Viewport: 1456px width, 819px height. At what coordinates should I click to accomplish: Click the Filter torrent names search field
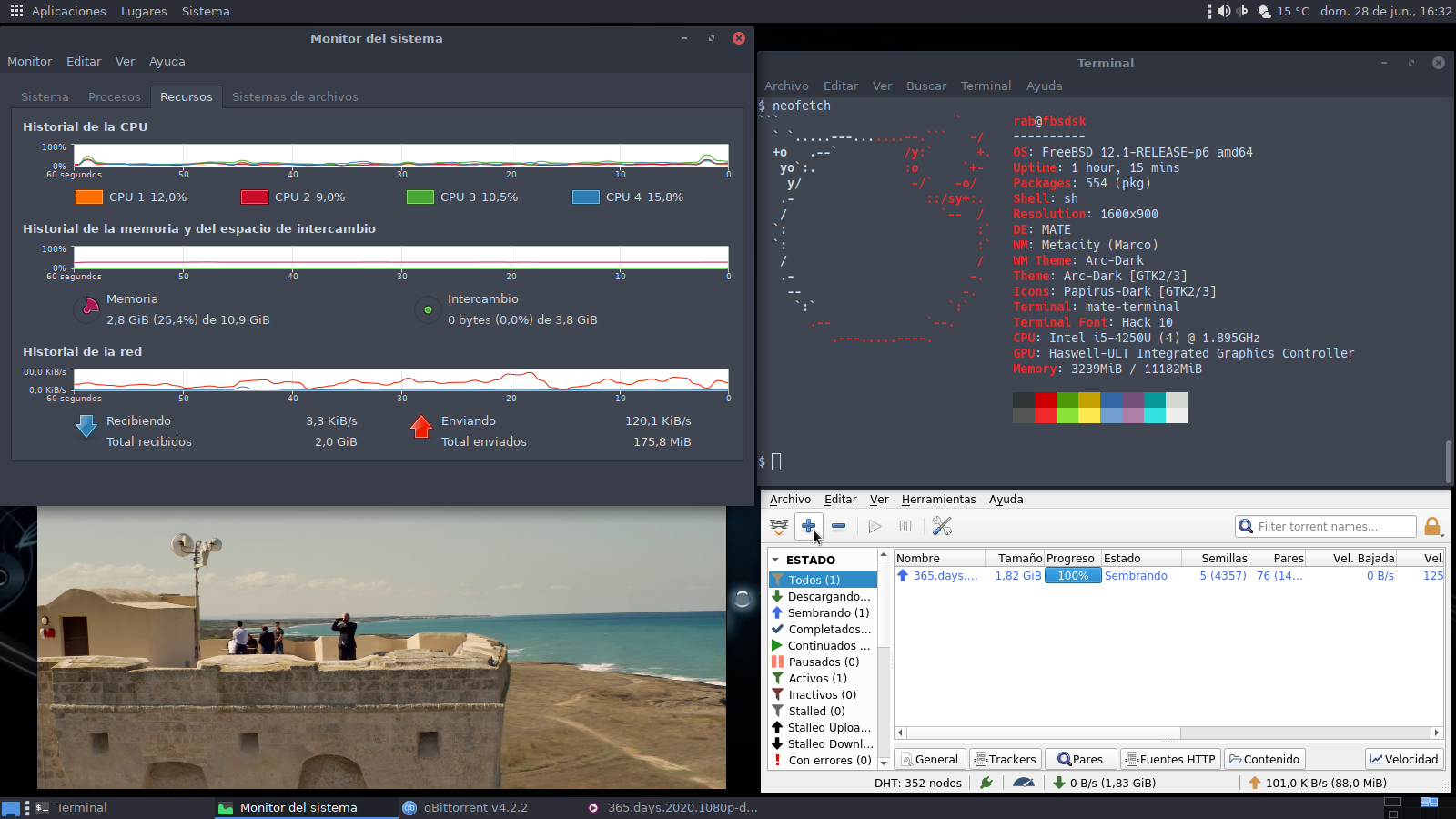[x=1333, y=526]
